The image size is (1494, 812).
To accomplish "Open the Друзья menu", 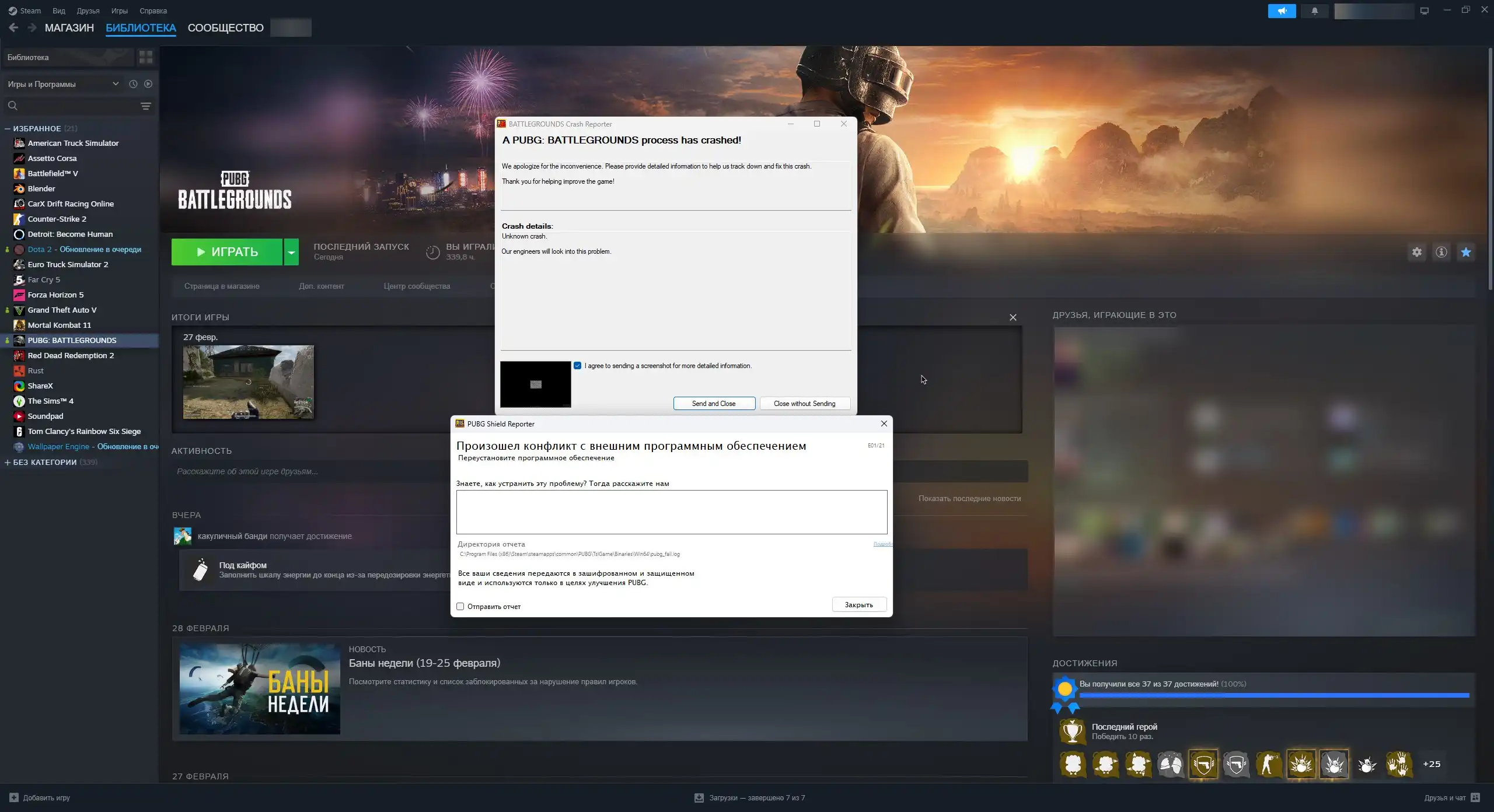I will pos(88,10).
